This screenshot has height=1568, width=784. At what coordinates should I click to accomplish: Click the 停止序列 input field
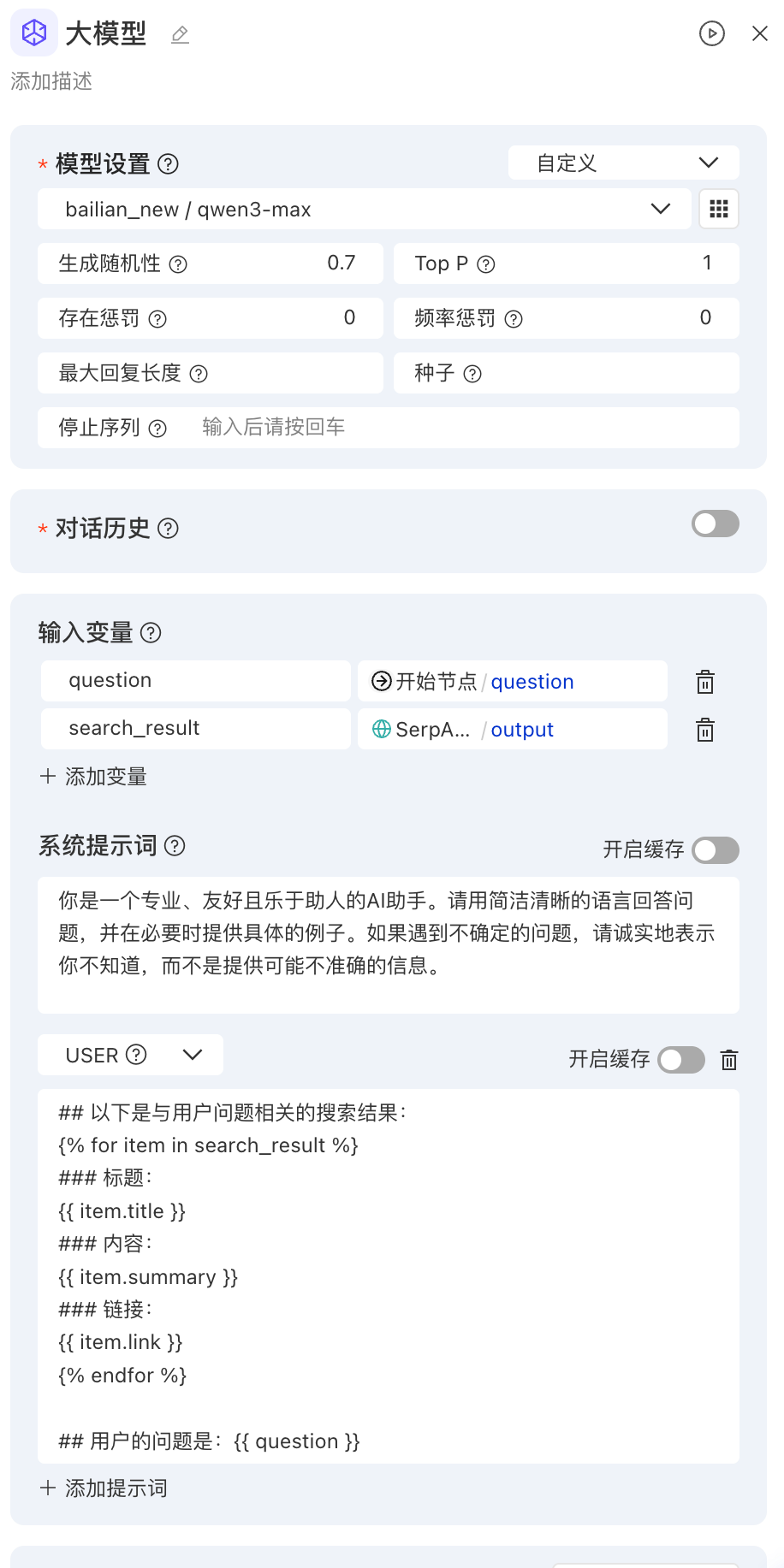462,427
